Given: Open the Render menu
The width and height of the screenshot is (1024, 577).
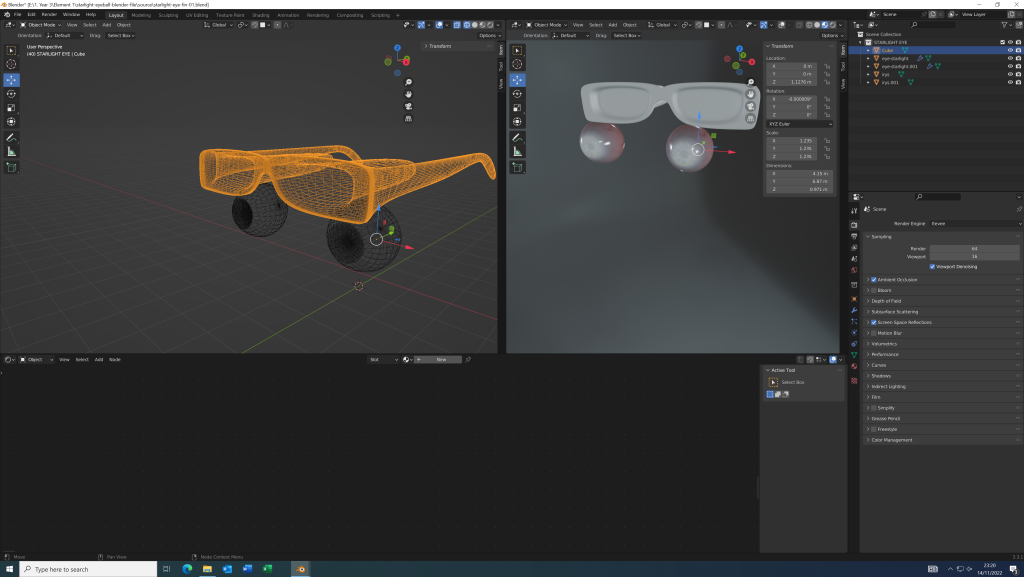Looking at the screenshot, I should pyautogui.click(x=49, y=15).
